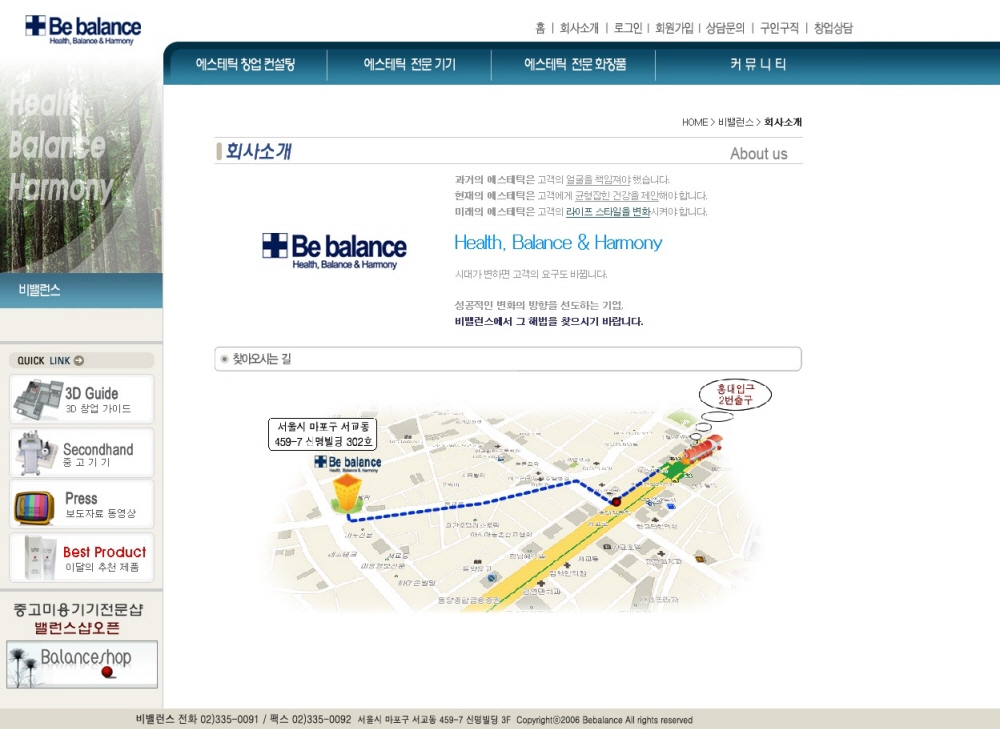Select 비밸런스 in the left sidebar
This screenshot has height=729, width=1000.
(40, 290)
